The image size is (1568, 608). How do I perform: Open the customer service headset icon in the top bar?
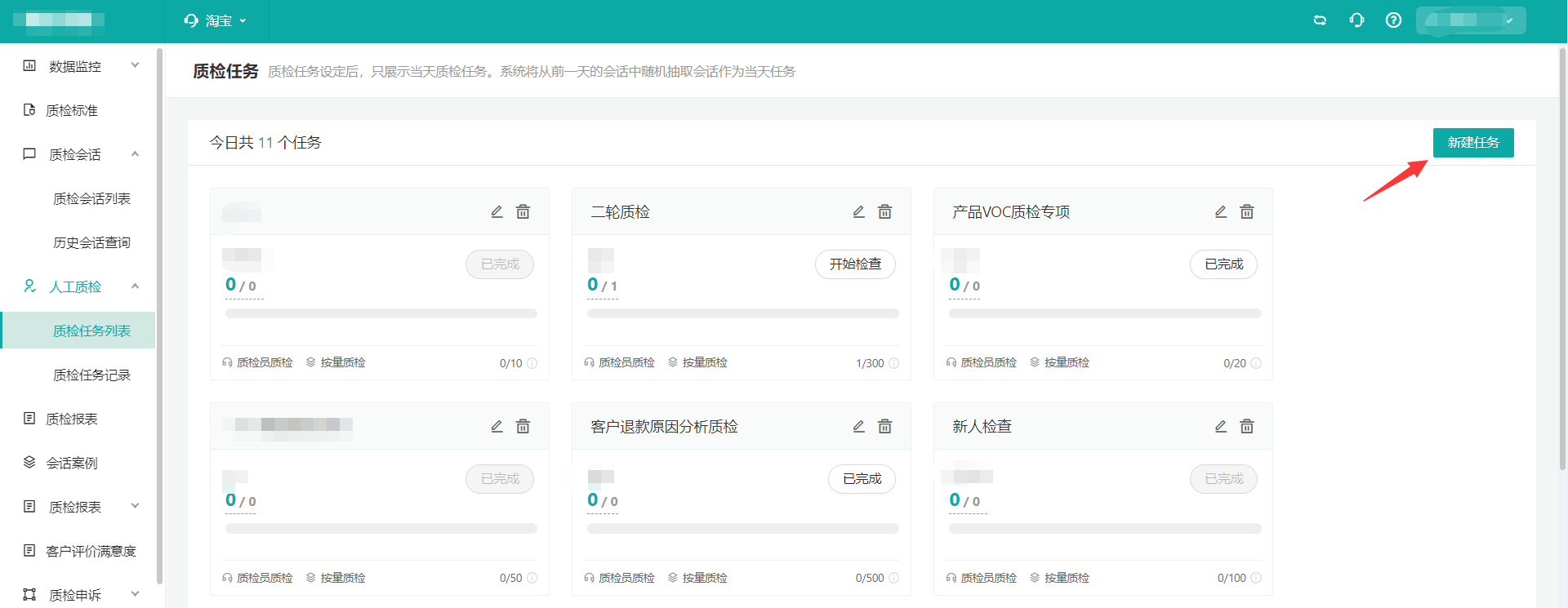(1356, 20)
